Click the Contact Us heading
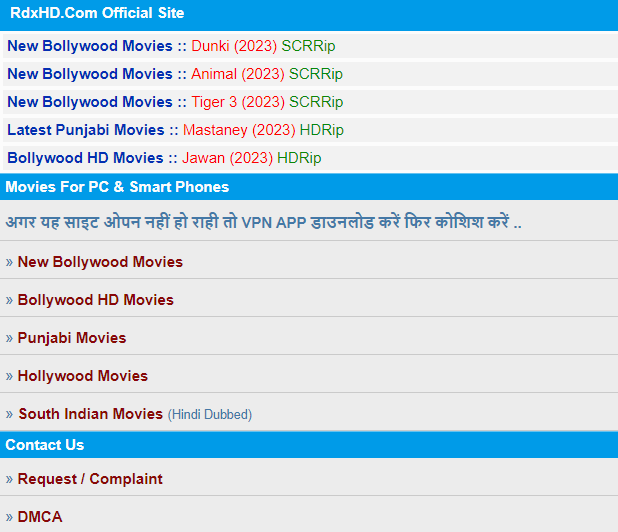Viewport: 618px width, 532px height. (x=45, y=445)
